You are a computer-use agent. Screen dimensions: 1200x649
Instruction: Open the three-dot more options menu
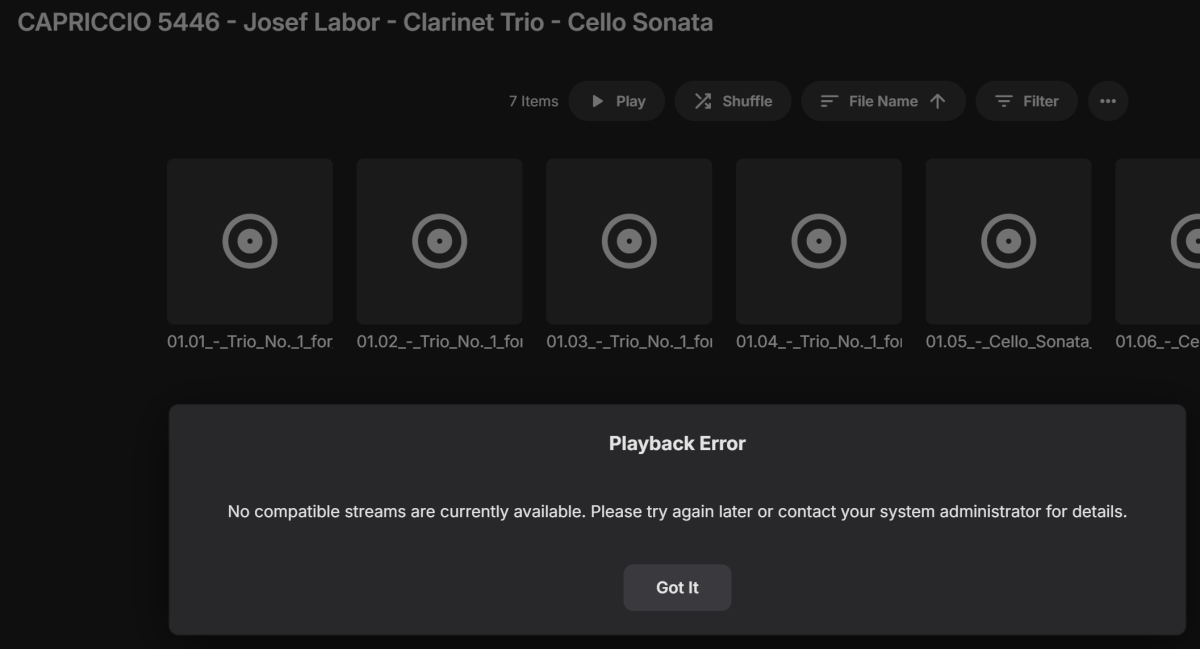[1108, 101]
